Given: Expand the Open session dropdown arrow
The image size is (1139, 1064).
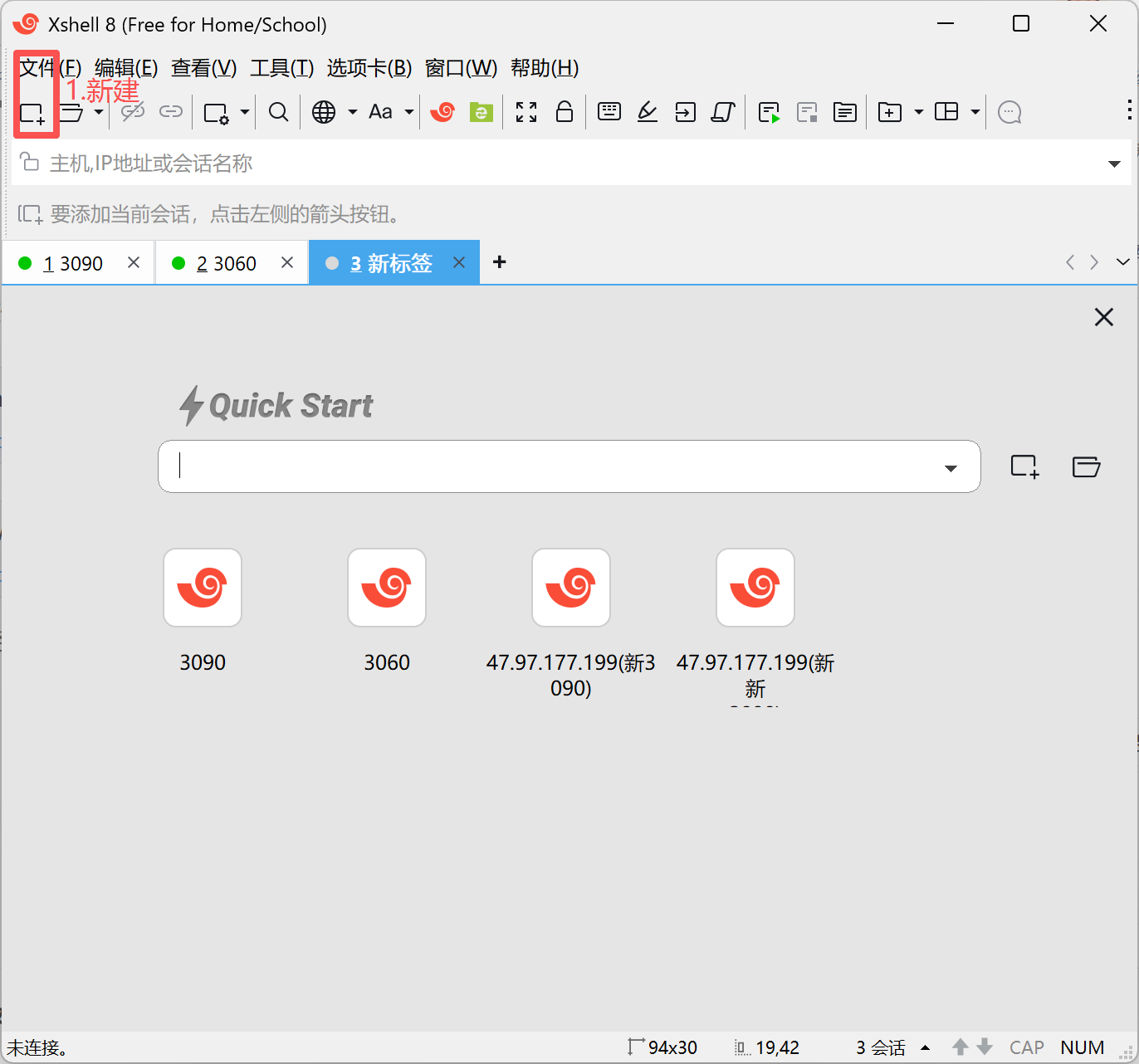Looking at the screenshot, I should pyautogui.click(x=98, y=112).
